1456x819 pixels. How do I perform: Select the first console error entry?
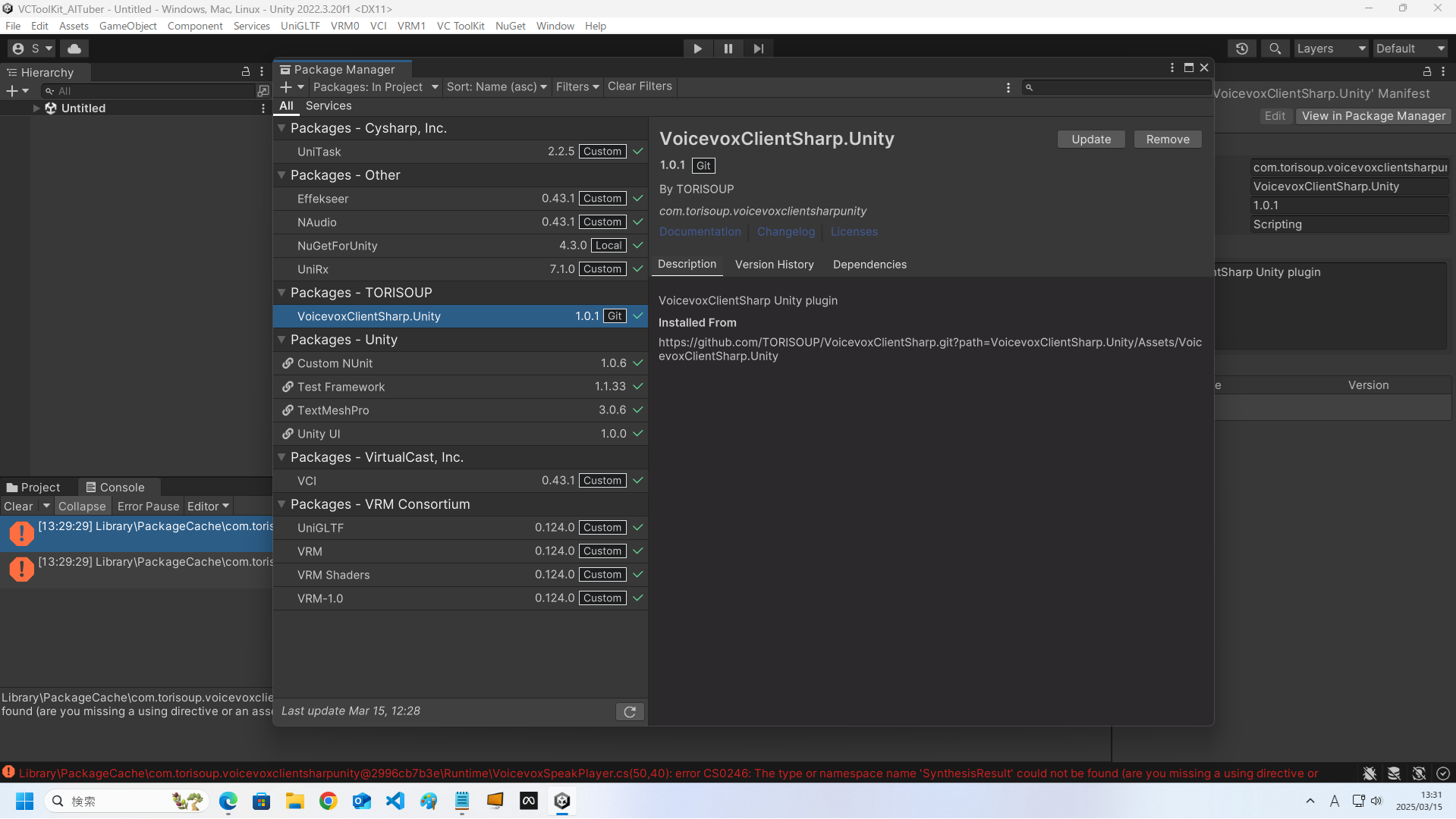(137, 534)
